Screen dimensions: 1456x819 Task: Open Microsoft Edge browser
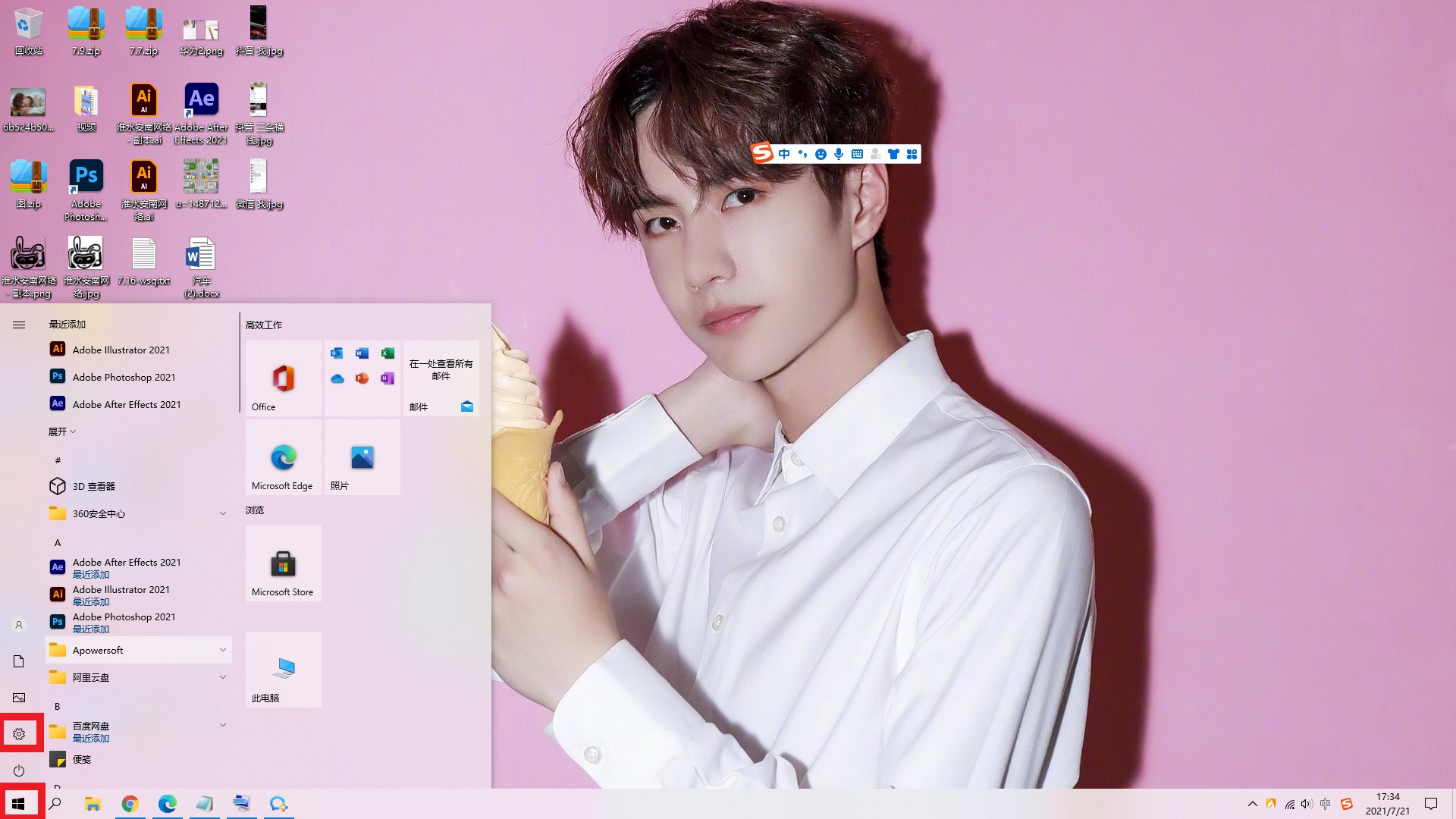[x=282, y=457]
